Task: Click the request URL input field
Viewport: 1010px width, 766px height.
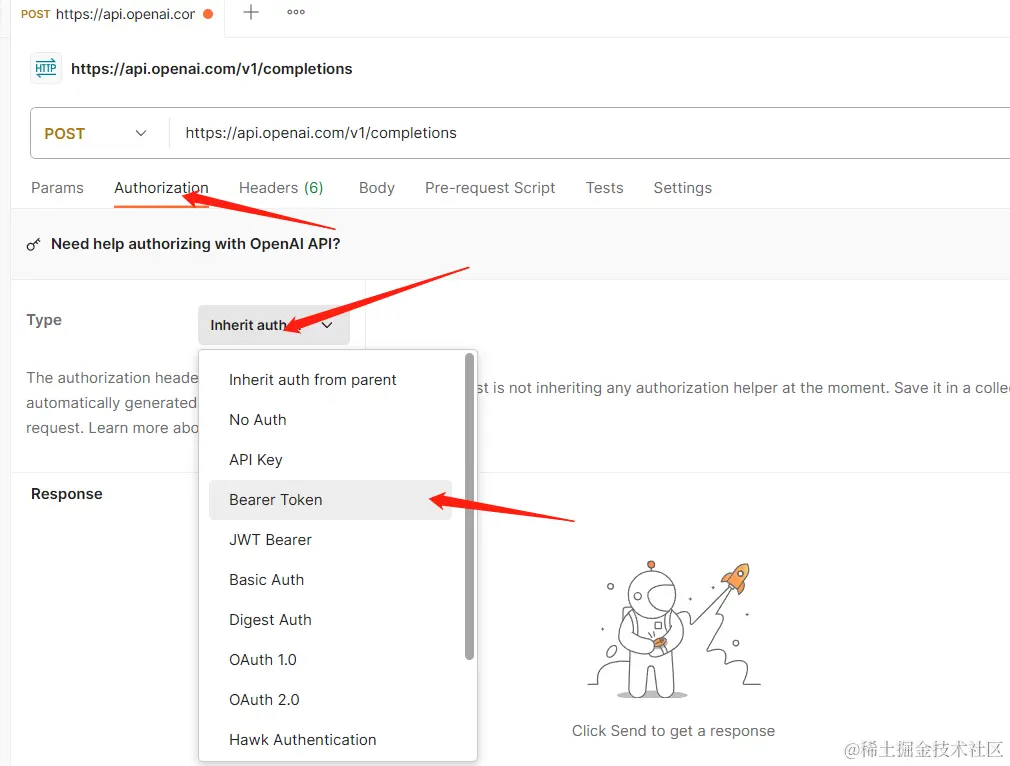Action: [x=589, y=133]
